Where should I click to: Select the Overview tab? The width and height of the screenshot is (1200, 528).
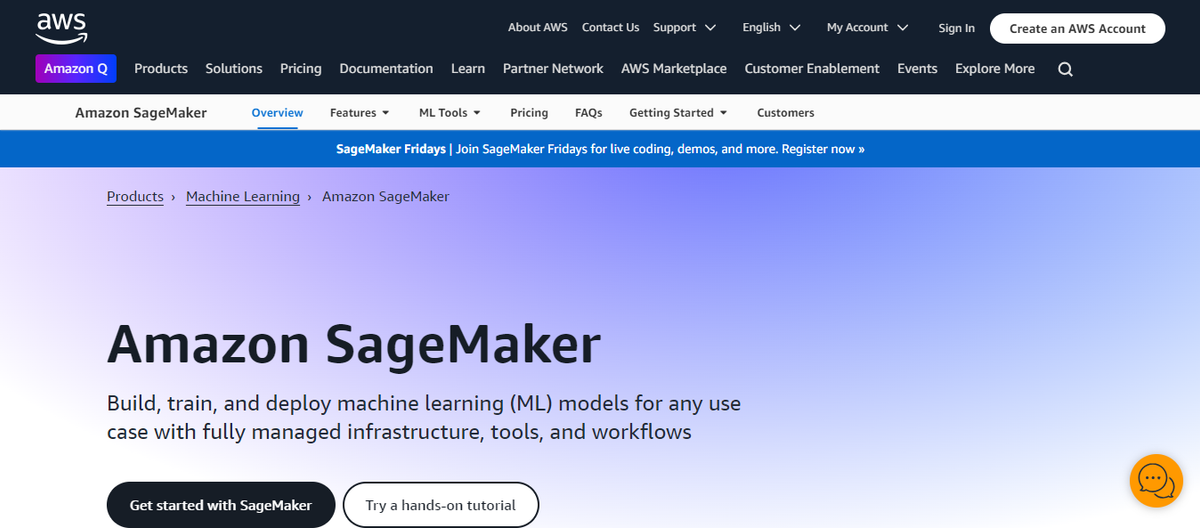click(x=277, y=113)
